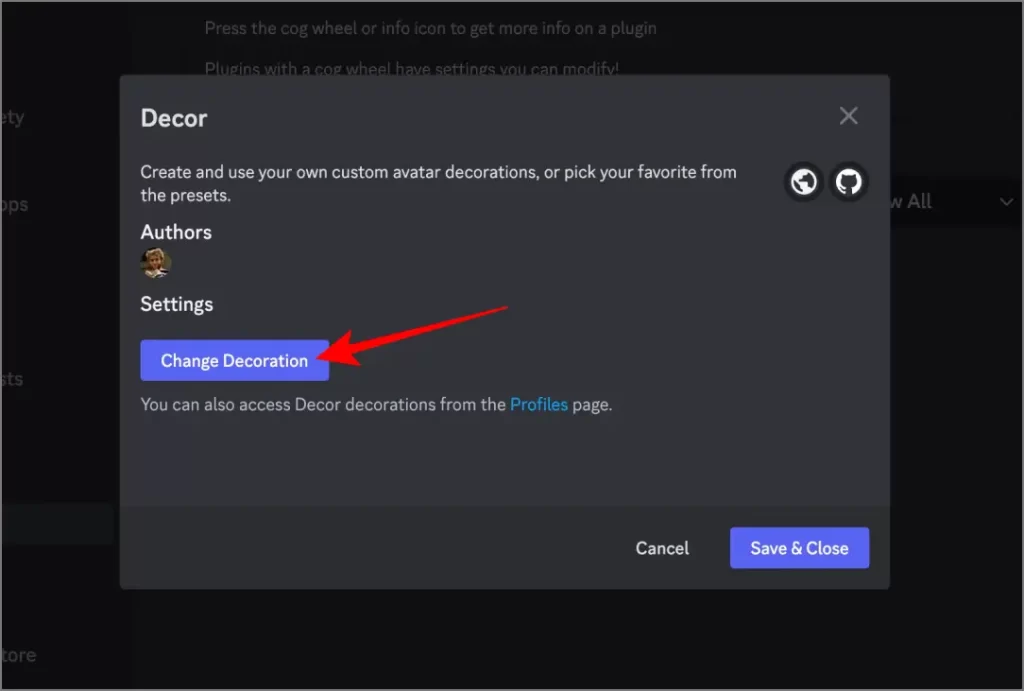Click the Decor dialog title
The image size is (1024, 691).
pyautogui.click(x=174, y=118)
